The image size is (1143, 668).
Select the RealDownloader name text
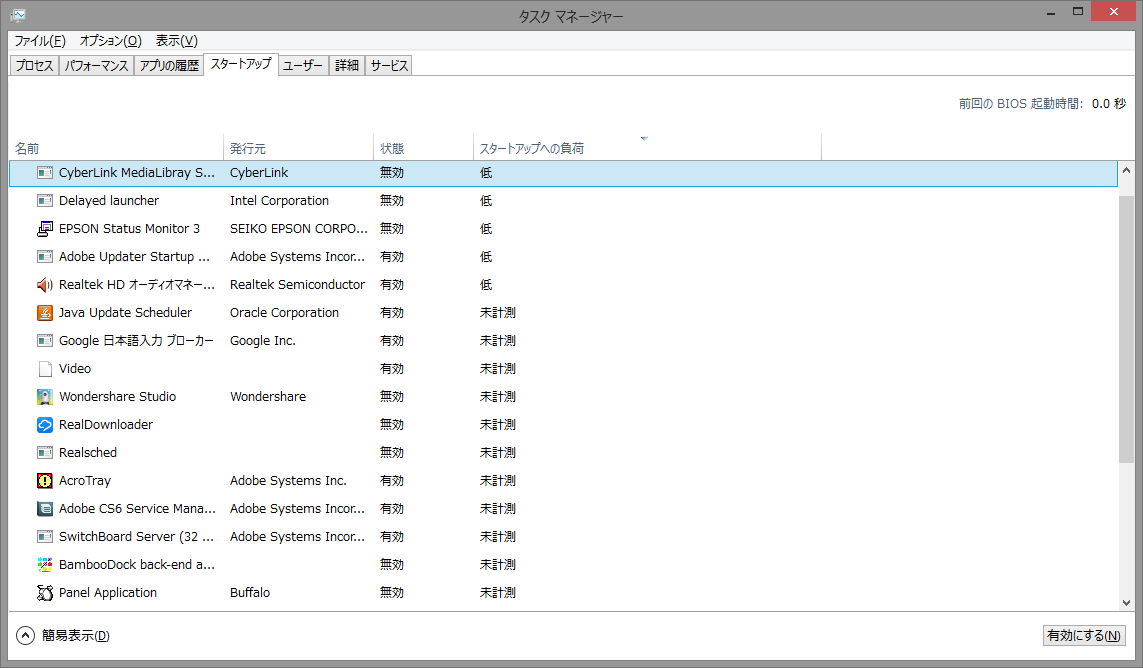coord(106,424)
